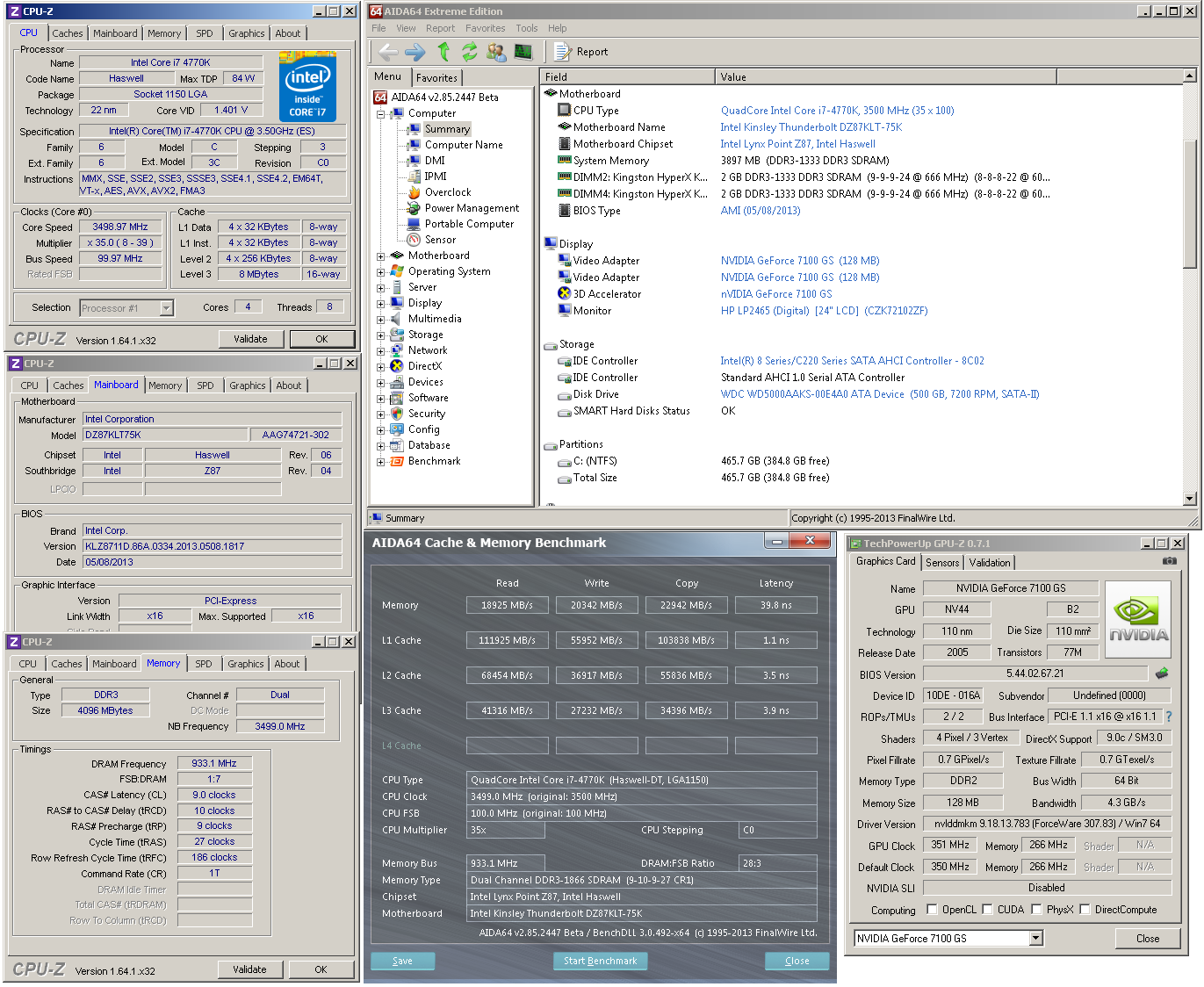Click Validate in the CPU-Z Memory tab window
Viewport: 1204px width, 987px height.
pos(249,969)
